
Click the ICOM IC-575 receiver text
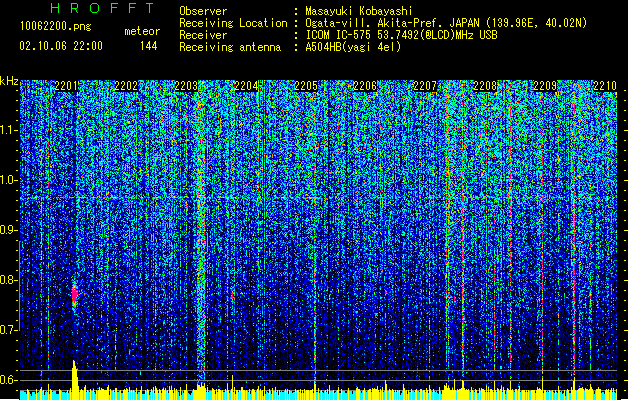coord(401,35)
